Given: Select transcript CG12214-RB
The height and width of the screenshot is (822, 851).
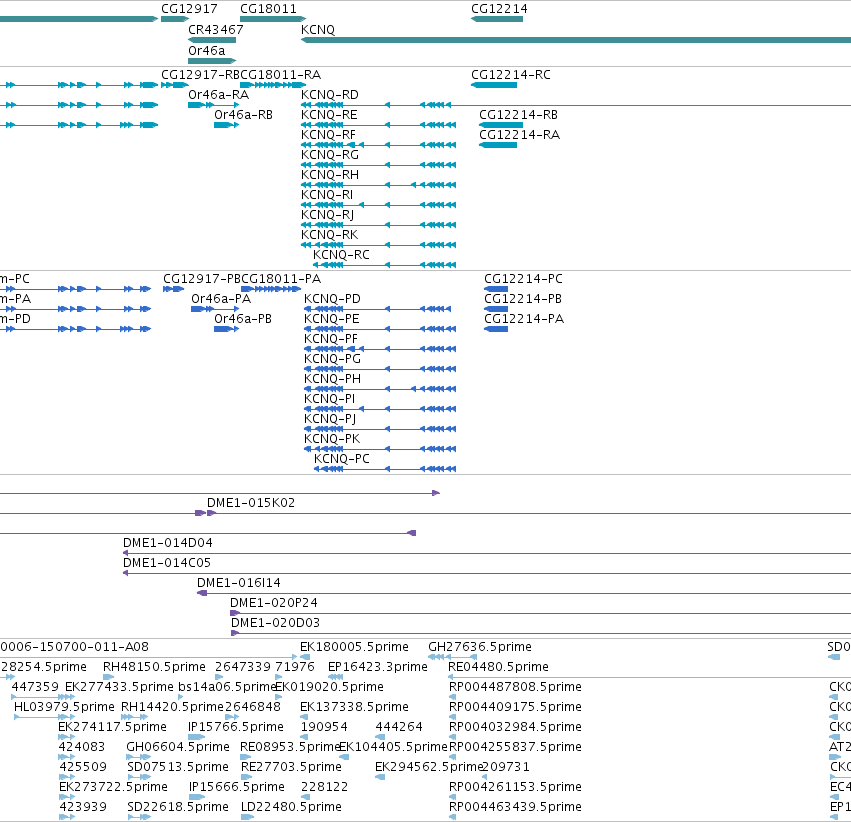Looking at the screenshot, I should click(x=501, y=125).
